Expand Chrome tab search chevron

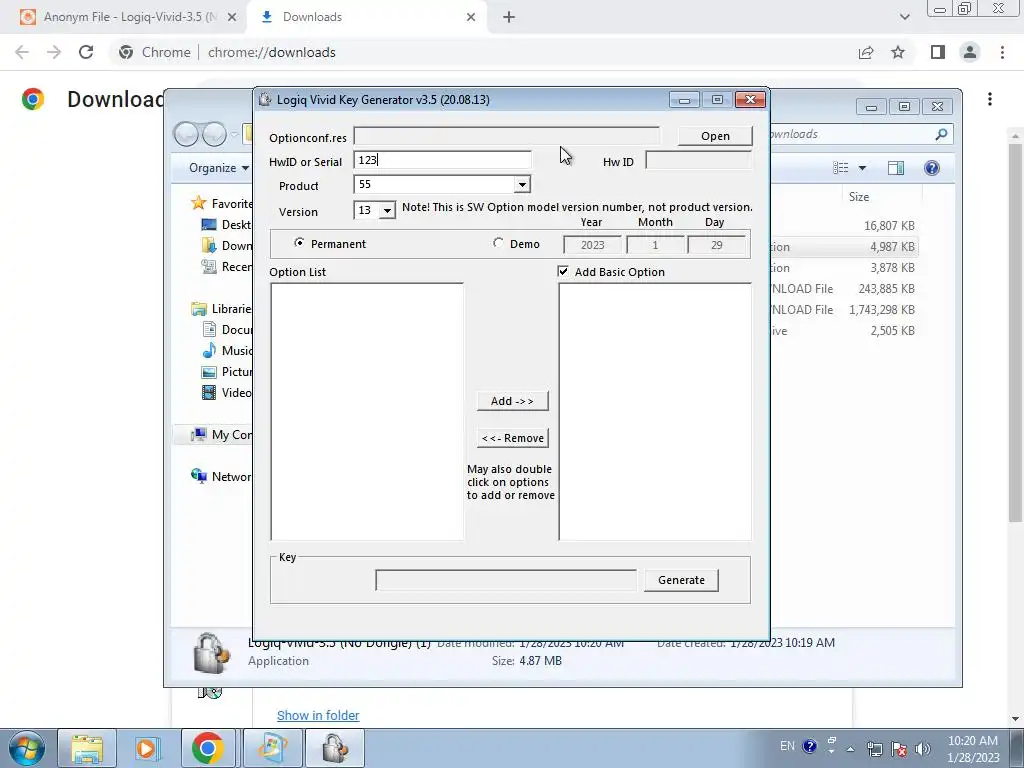tap(904, 17)
